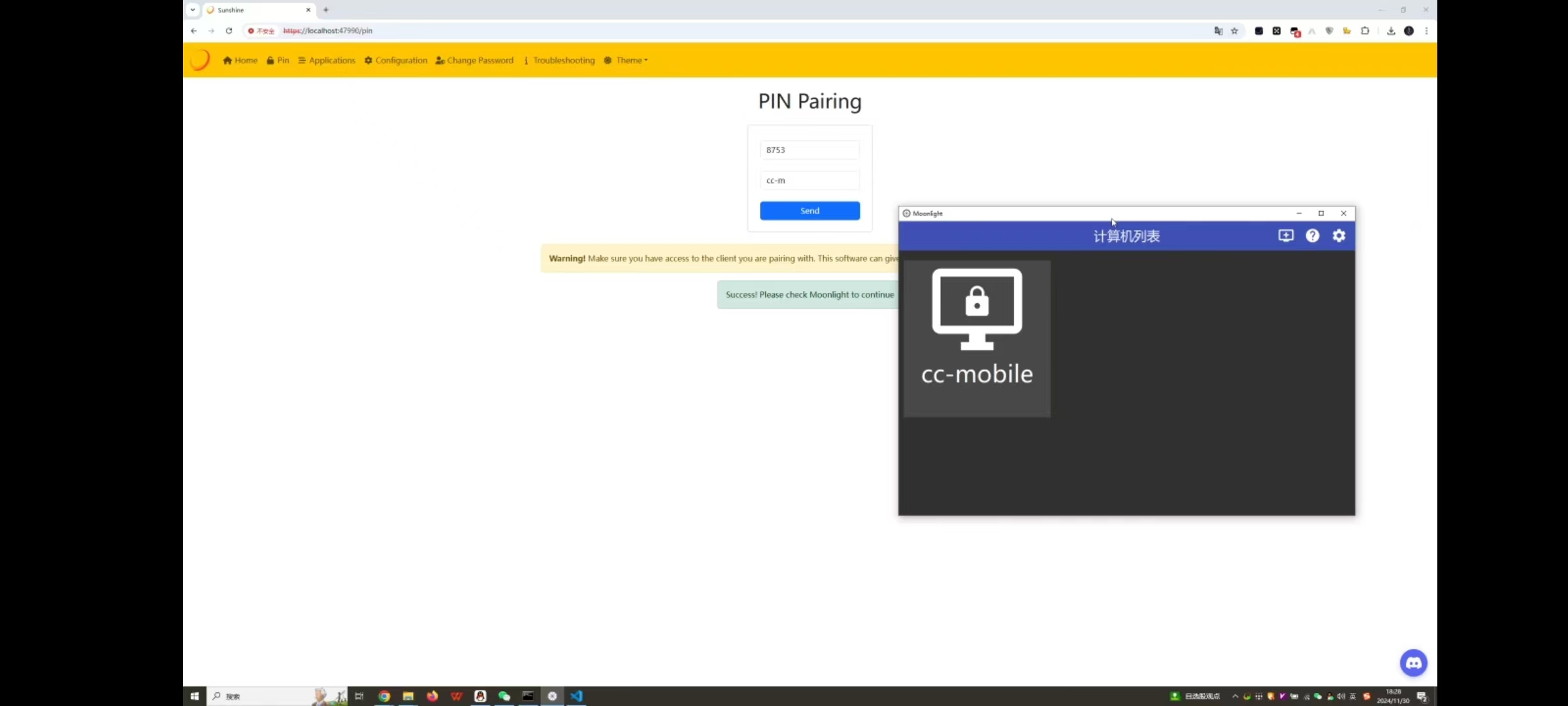Image resolution: width=1568 pixels, height=706 pixels.
Task: Open Visual Studio Code from the taskbar
Action: click(576, 696)
